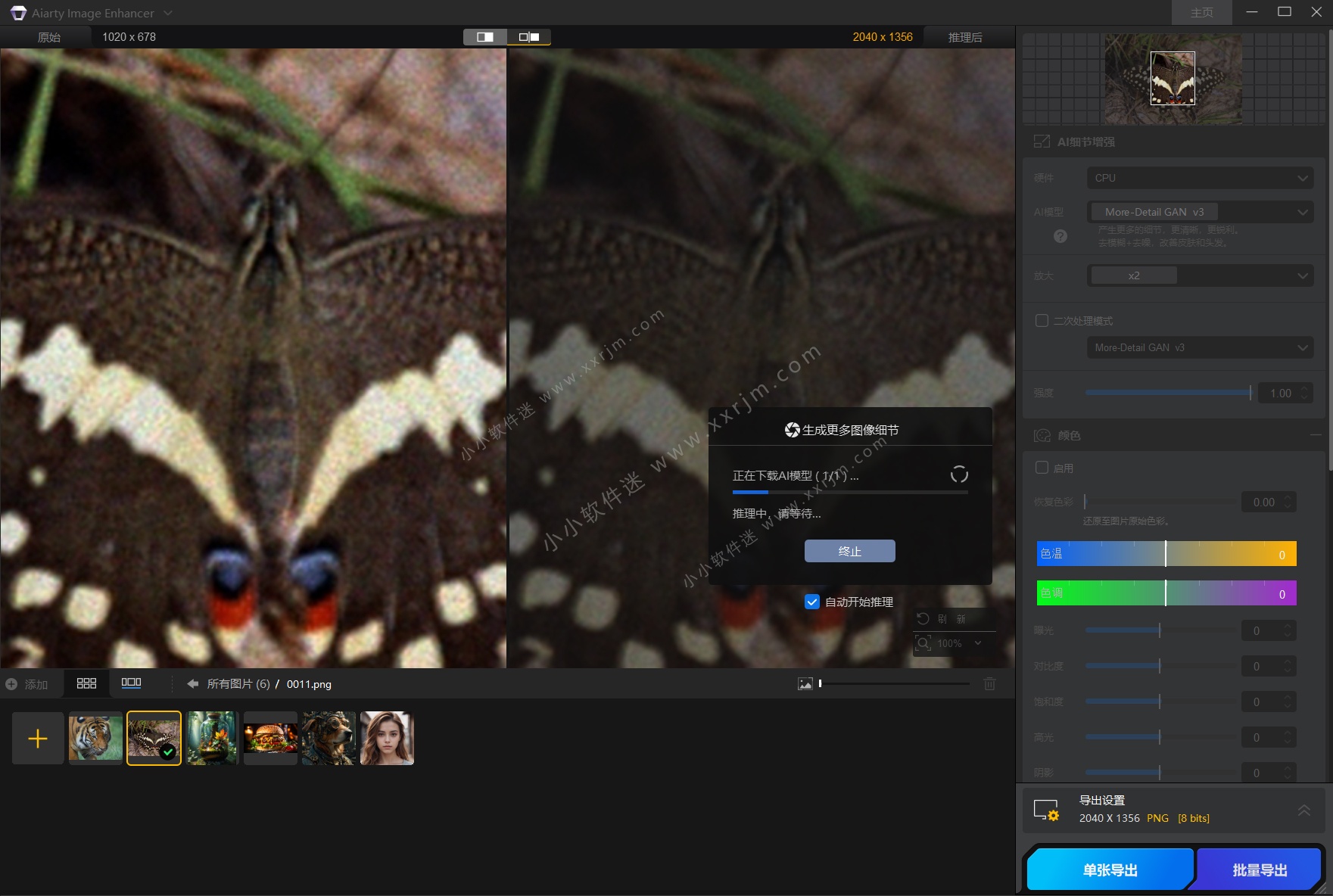Select the side-by-side compare view icon

(528, 37)
